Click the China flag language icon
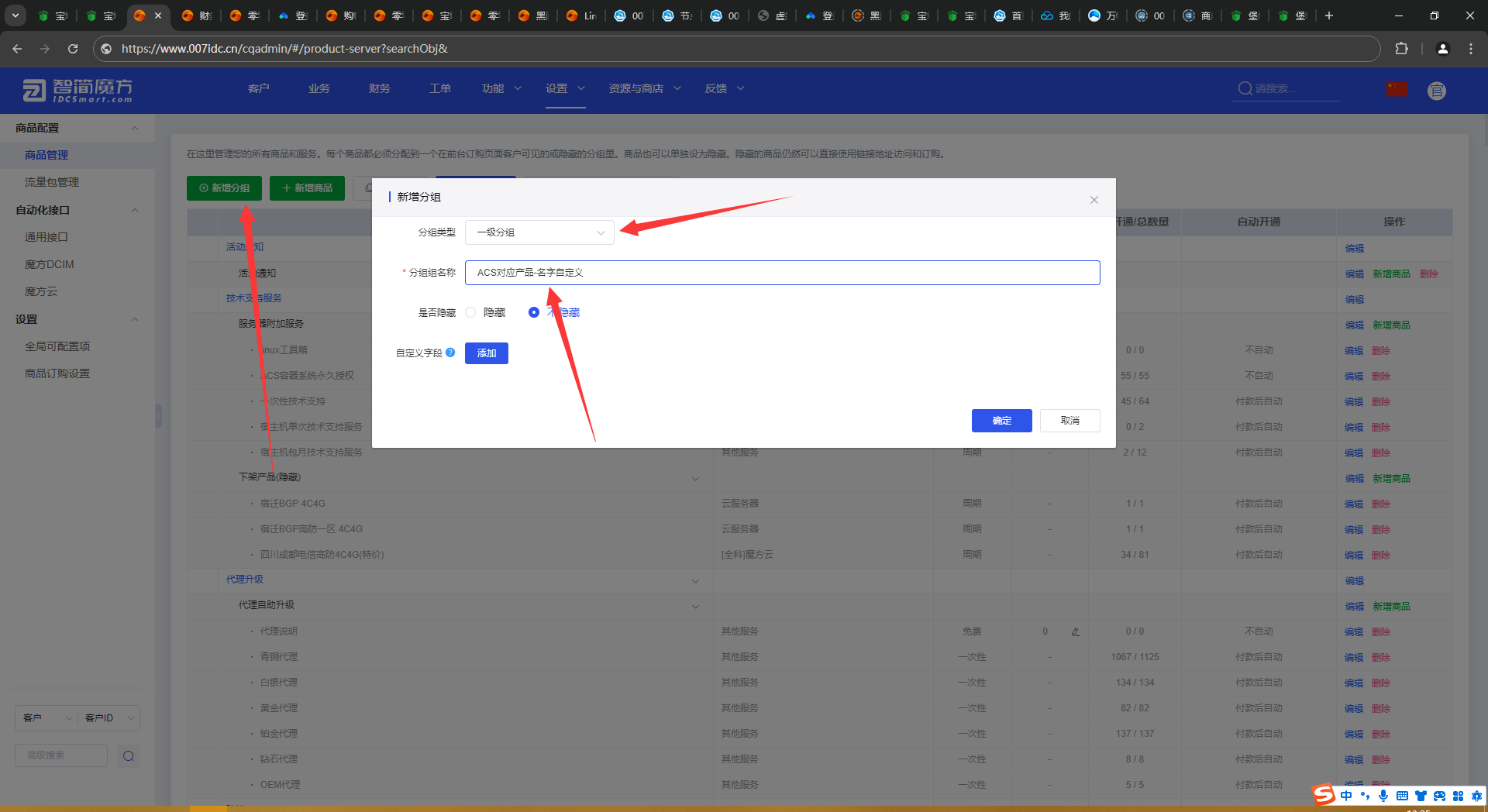1488x812 pixels. coord(1397,89)
